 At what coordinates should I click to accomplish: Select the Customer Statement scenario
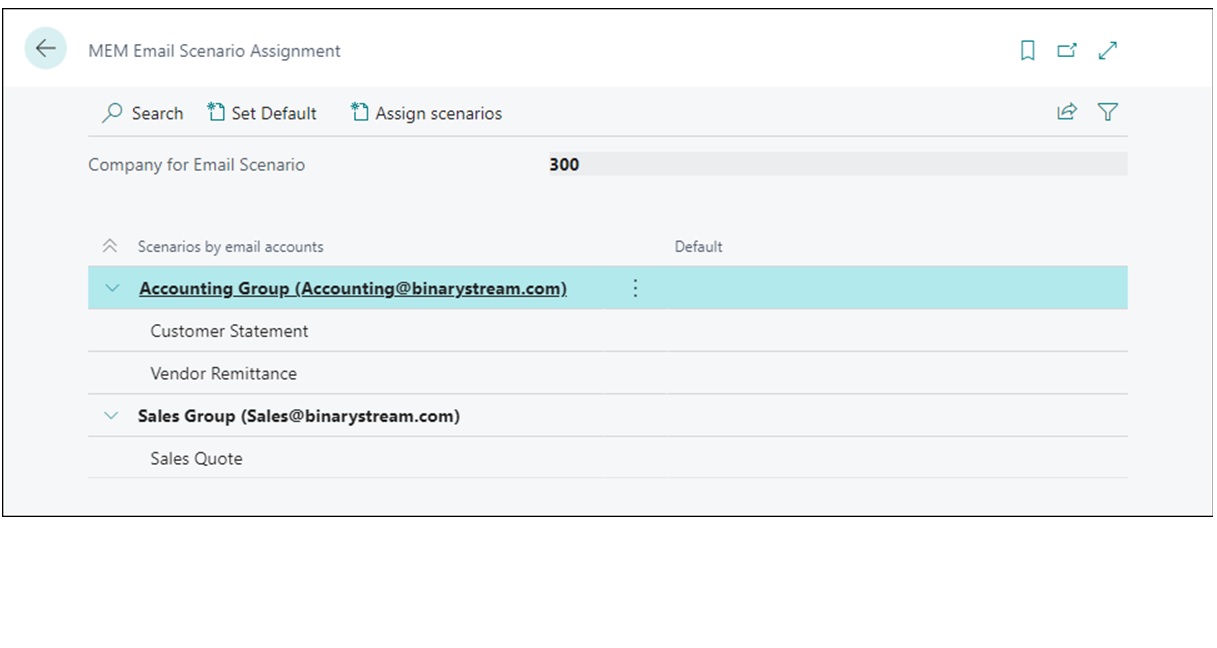(229, 331)
